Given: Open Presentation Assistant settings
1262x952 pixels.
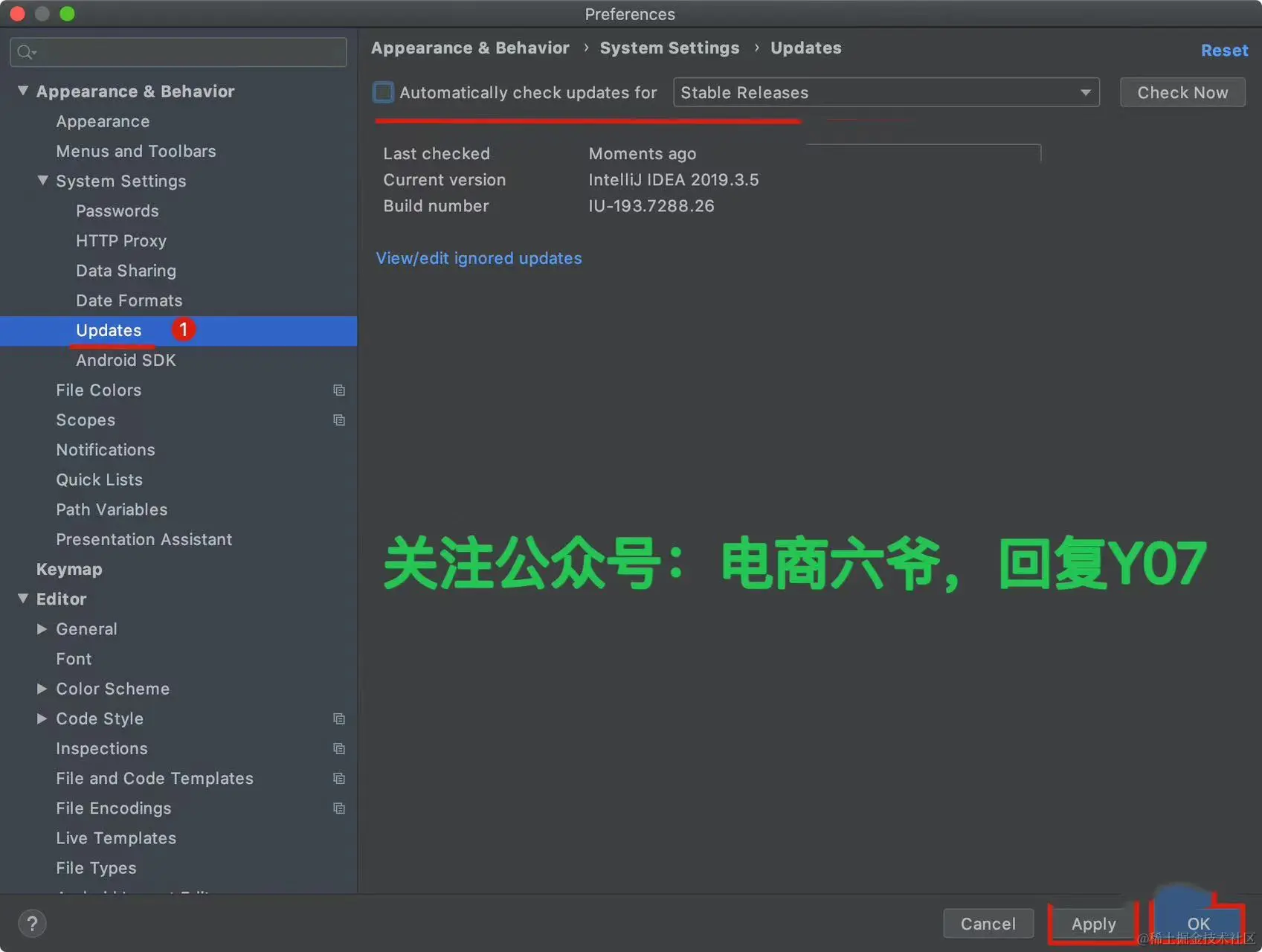Looking at the screenshot, I should pyautogui.click(x=144, y=539).
